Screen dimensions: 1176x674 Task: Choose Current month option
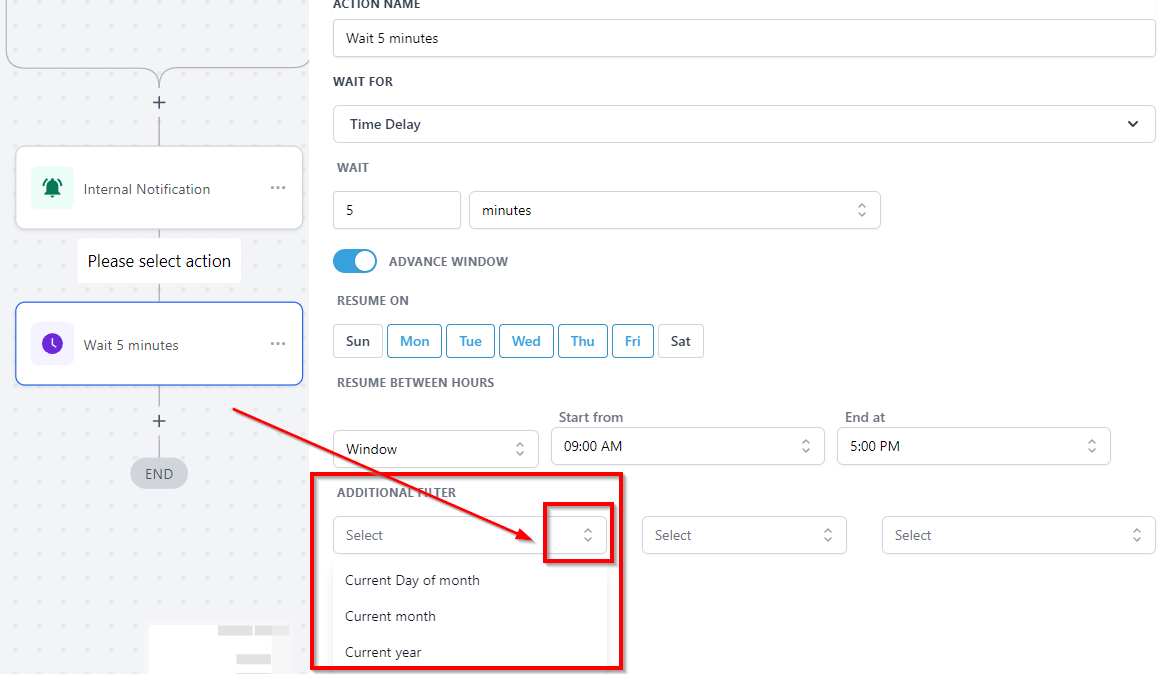(x=470, y=616)
